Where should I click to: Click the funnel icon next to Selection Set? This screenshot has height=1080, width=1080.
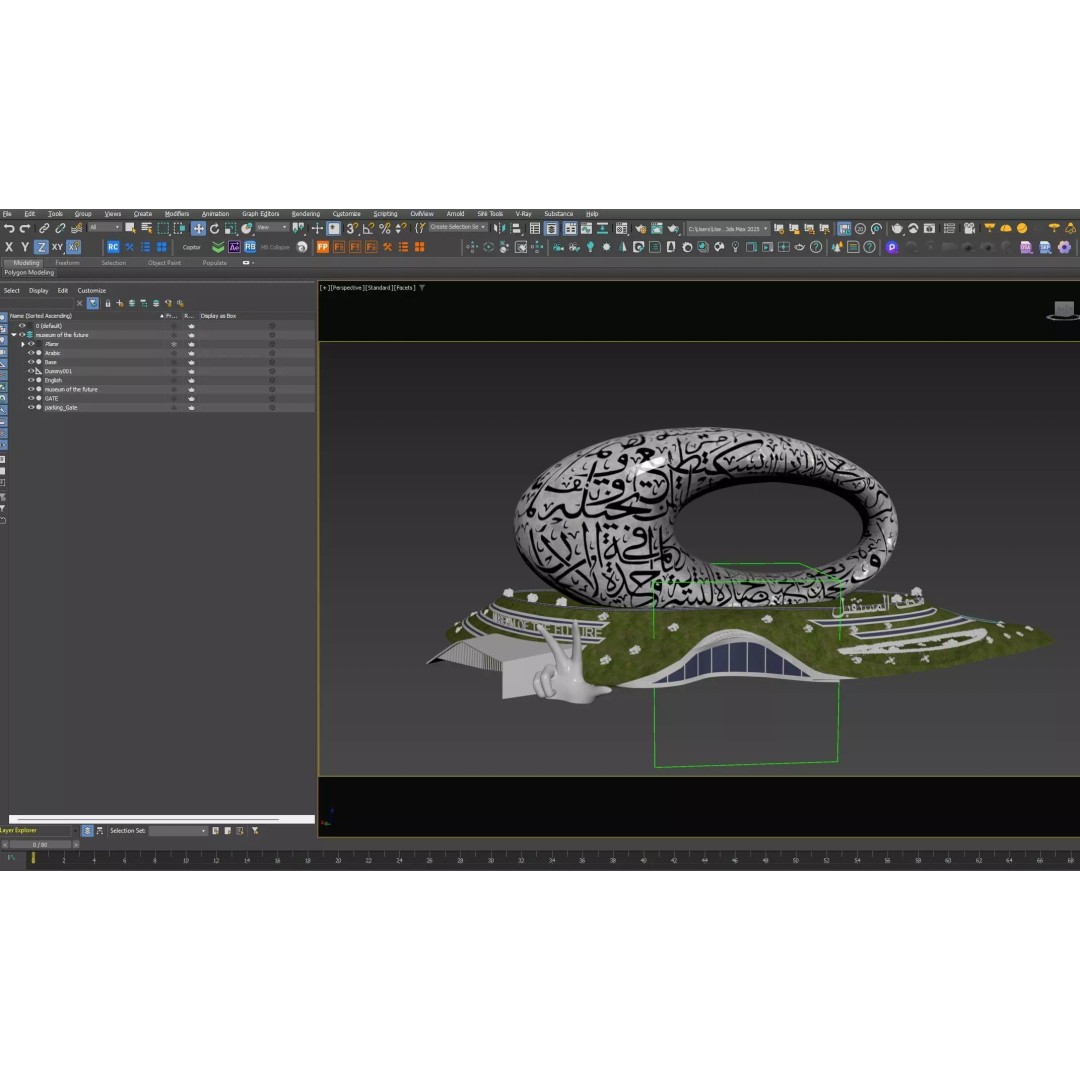[x=255, y=831]
